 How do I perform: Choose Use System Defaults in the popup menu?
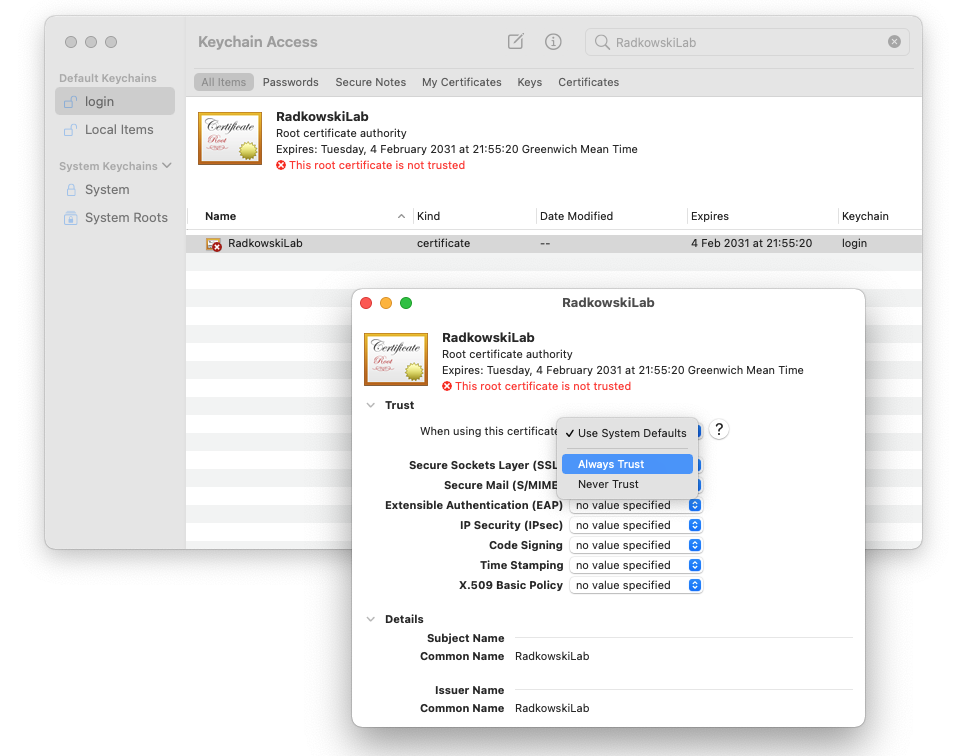click(x=627, y=433)
